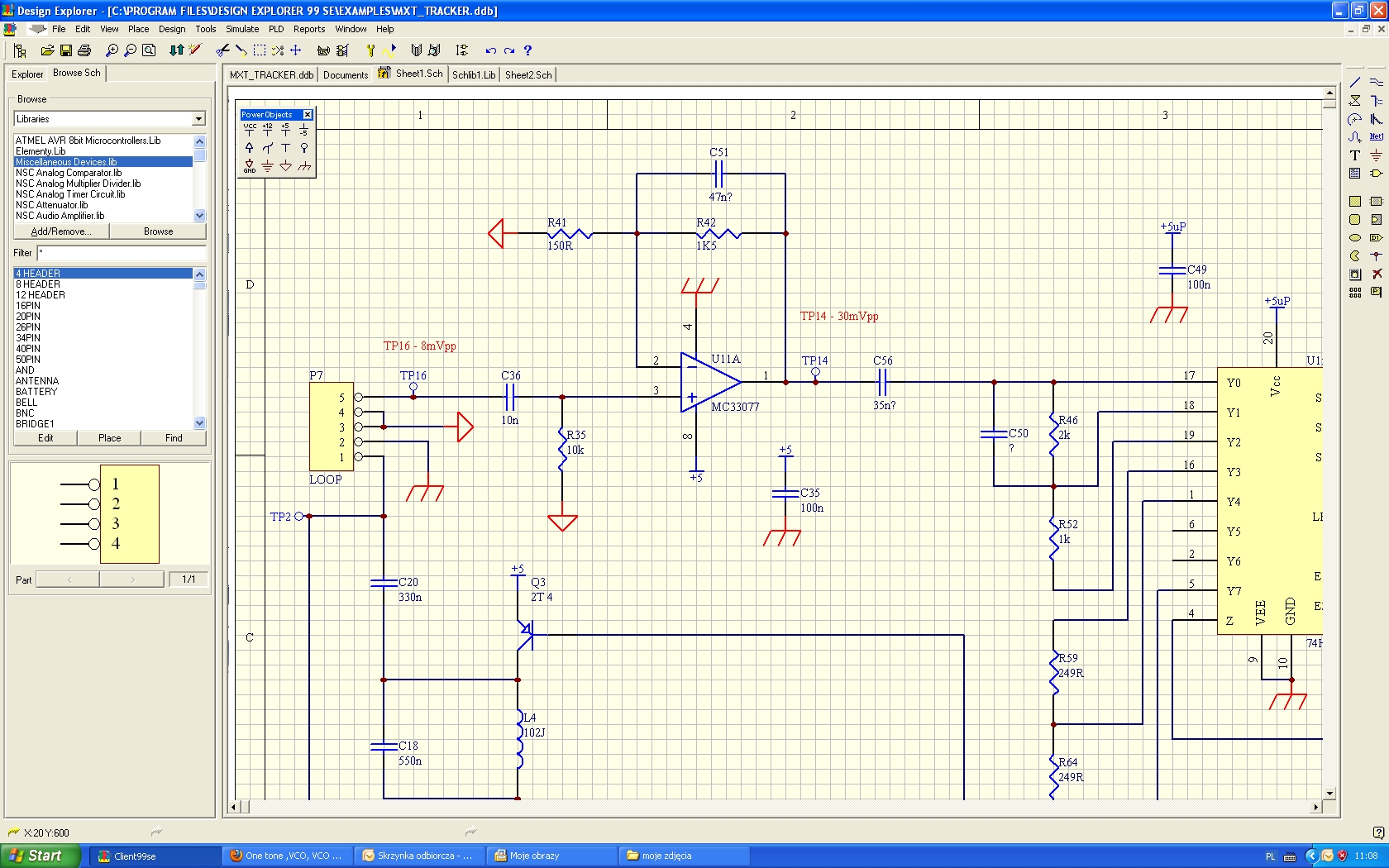Choose the GND power port symbol
1389x868 pixels.
click(250, 166)
